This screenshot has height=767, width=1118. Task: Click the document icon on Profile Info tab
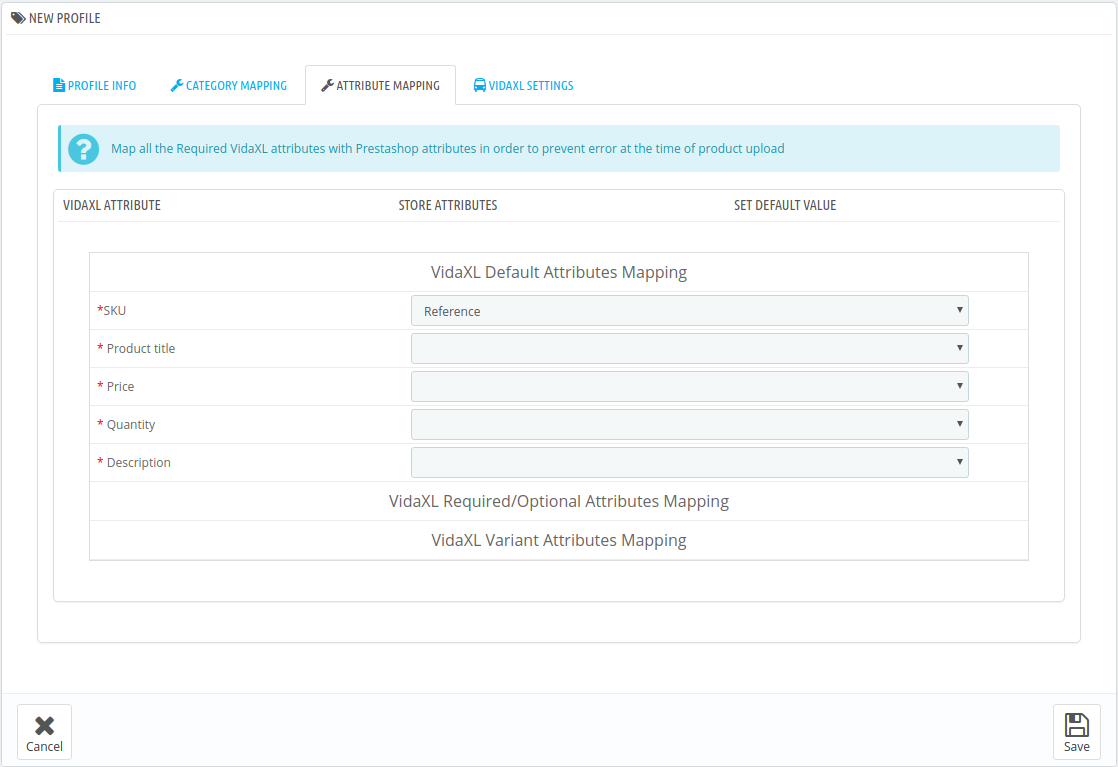point(59,86)
